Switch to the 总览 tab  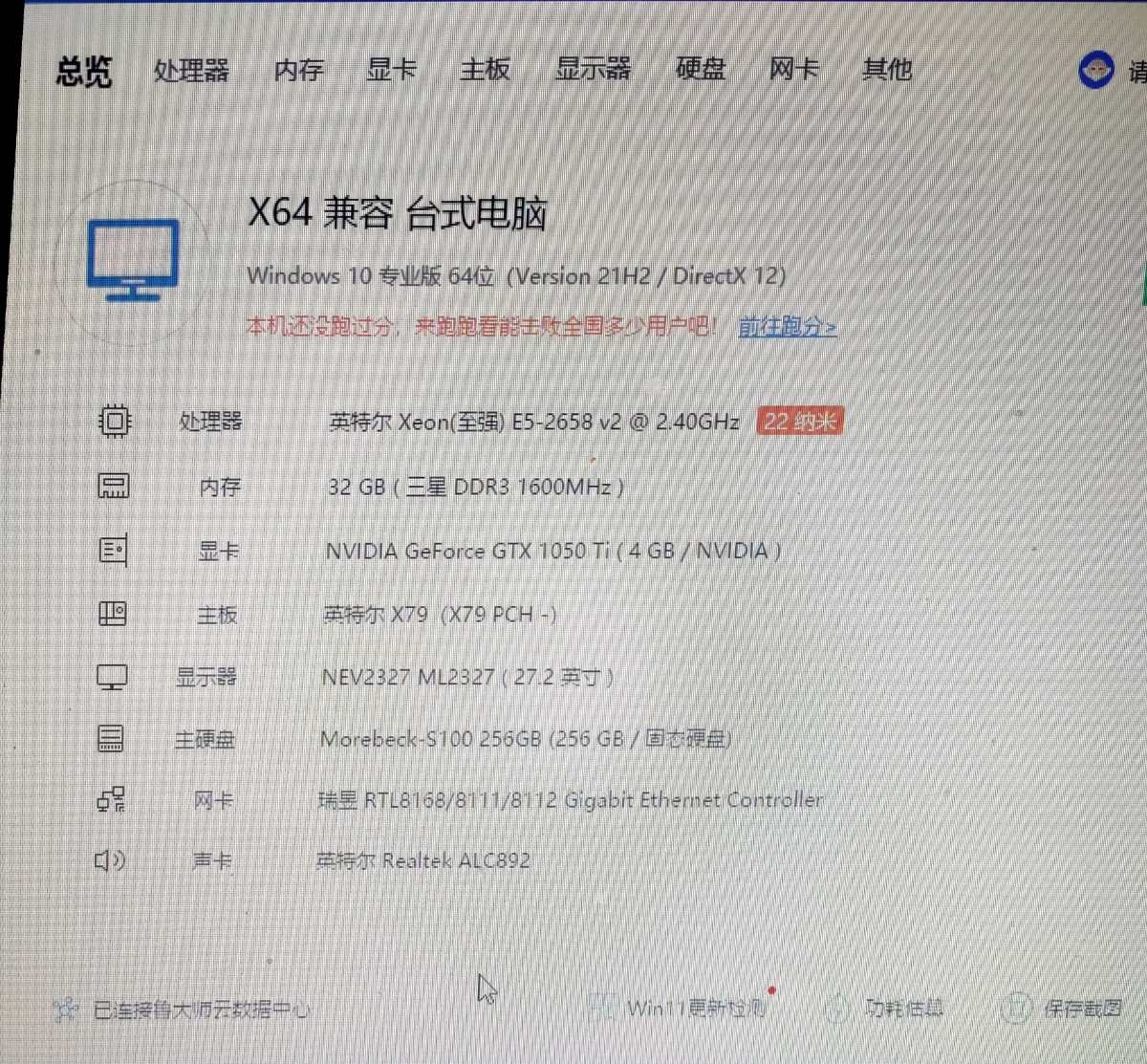click(84, 72)
